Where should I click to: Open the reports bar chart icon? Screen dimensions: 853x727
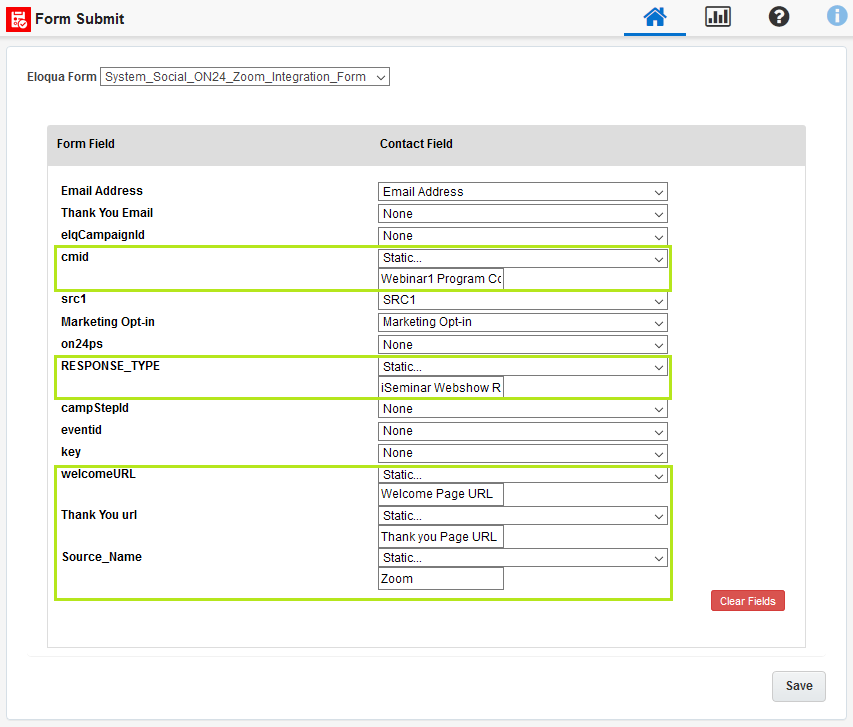coord(717,17)
